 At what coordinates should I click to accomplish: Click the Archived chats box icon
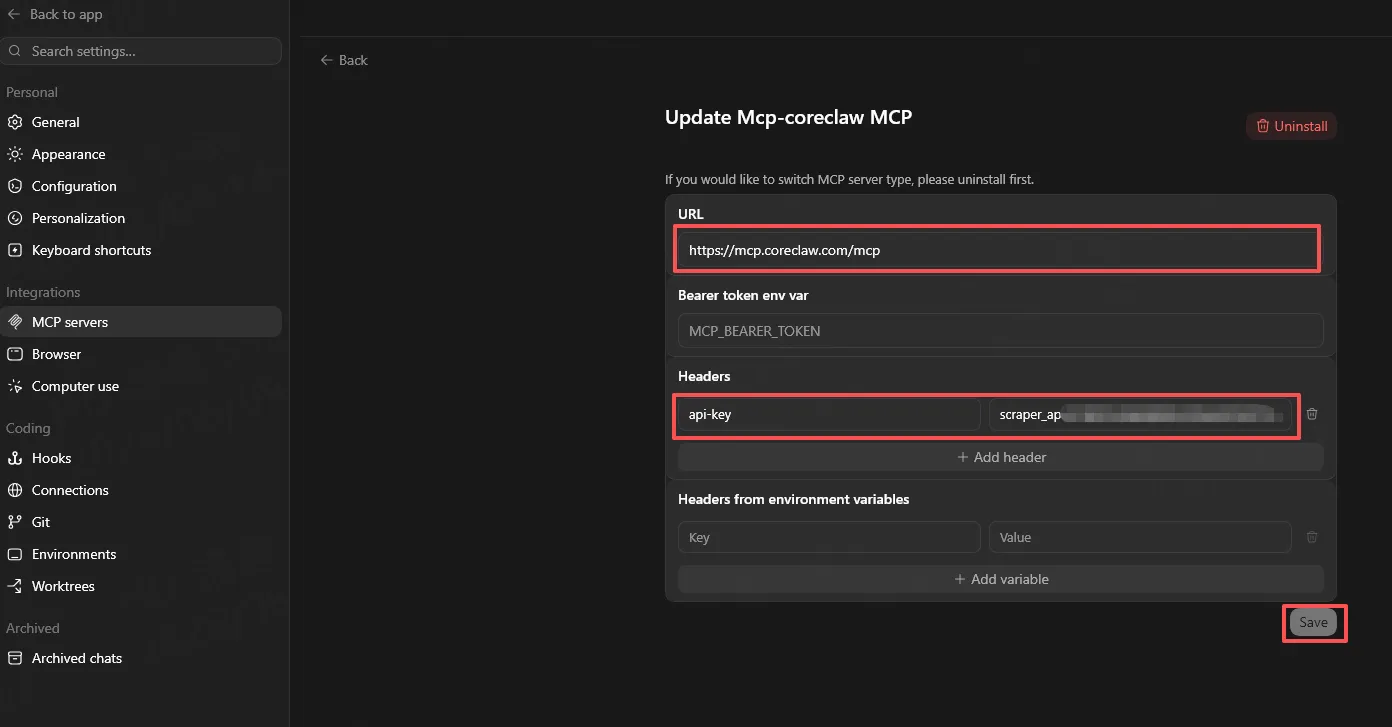[15, 658]
